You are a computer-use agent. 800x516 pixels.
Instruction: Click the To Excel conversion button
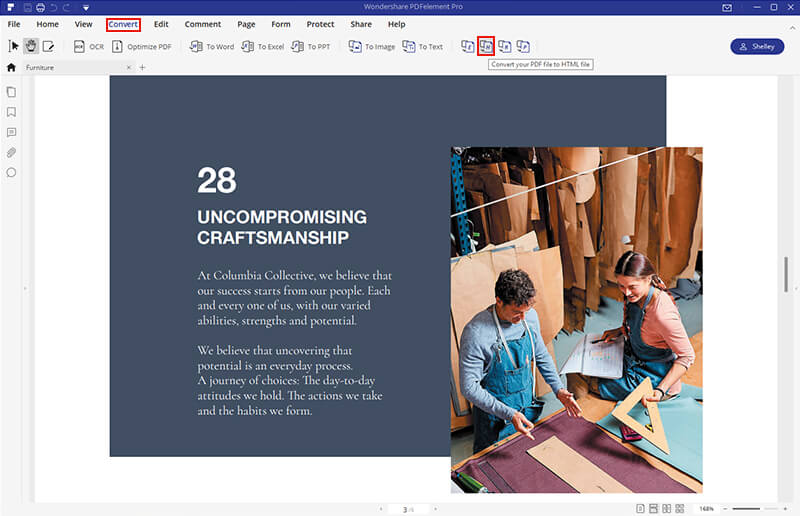pos(262,46)
